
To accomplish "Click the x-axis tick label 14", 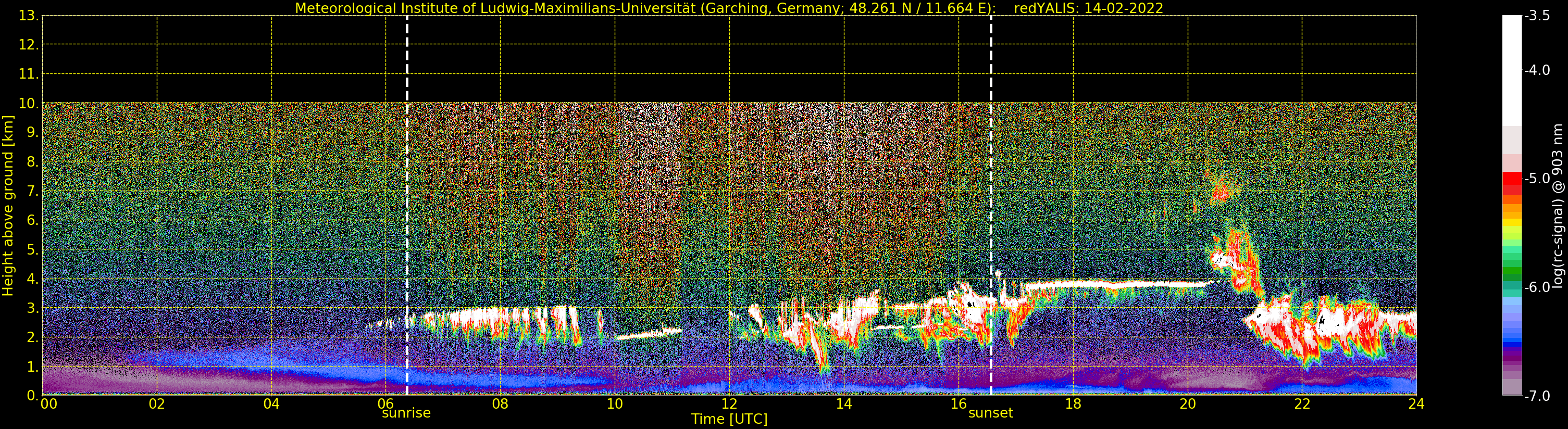I will point(844,404).
